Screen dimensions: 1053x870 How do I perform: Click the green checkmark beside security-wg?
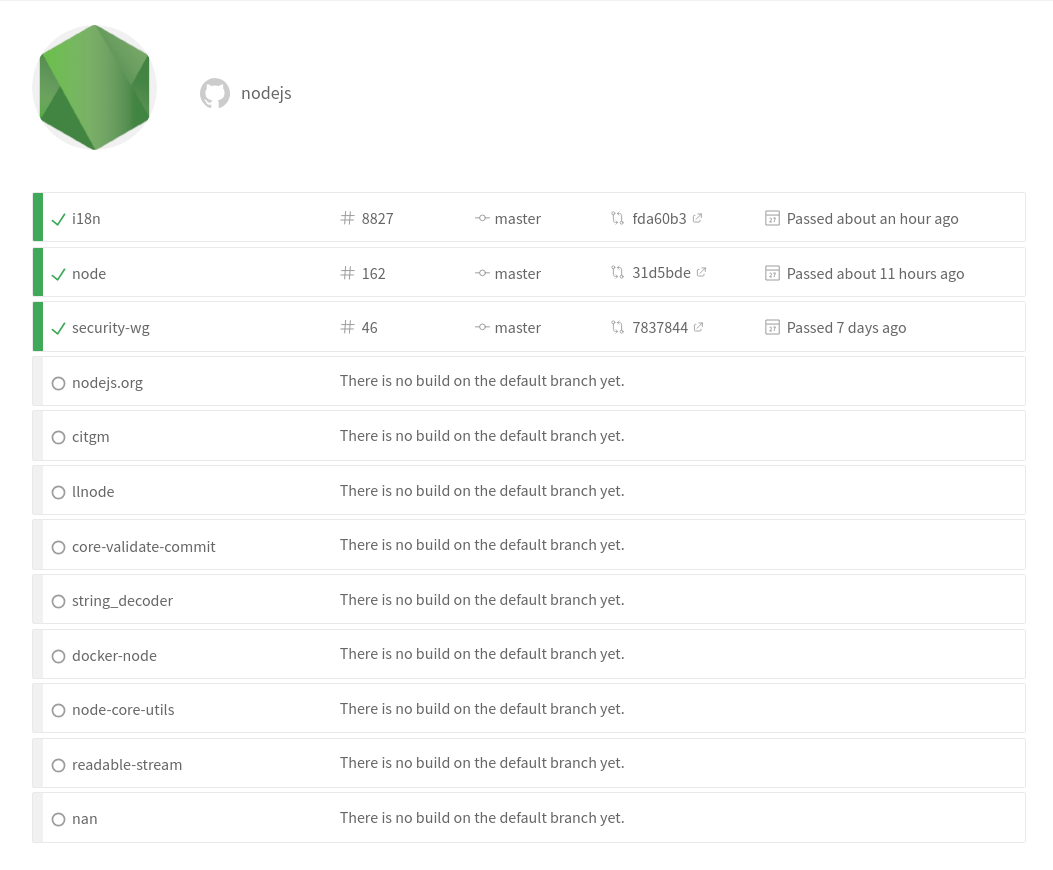click(x=58, y=329)
